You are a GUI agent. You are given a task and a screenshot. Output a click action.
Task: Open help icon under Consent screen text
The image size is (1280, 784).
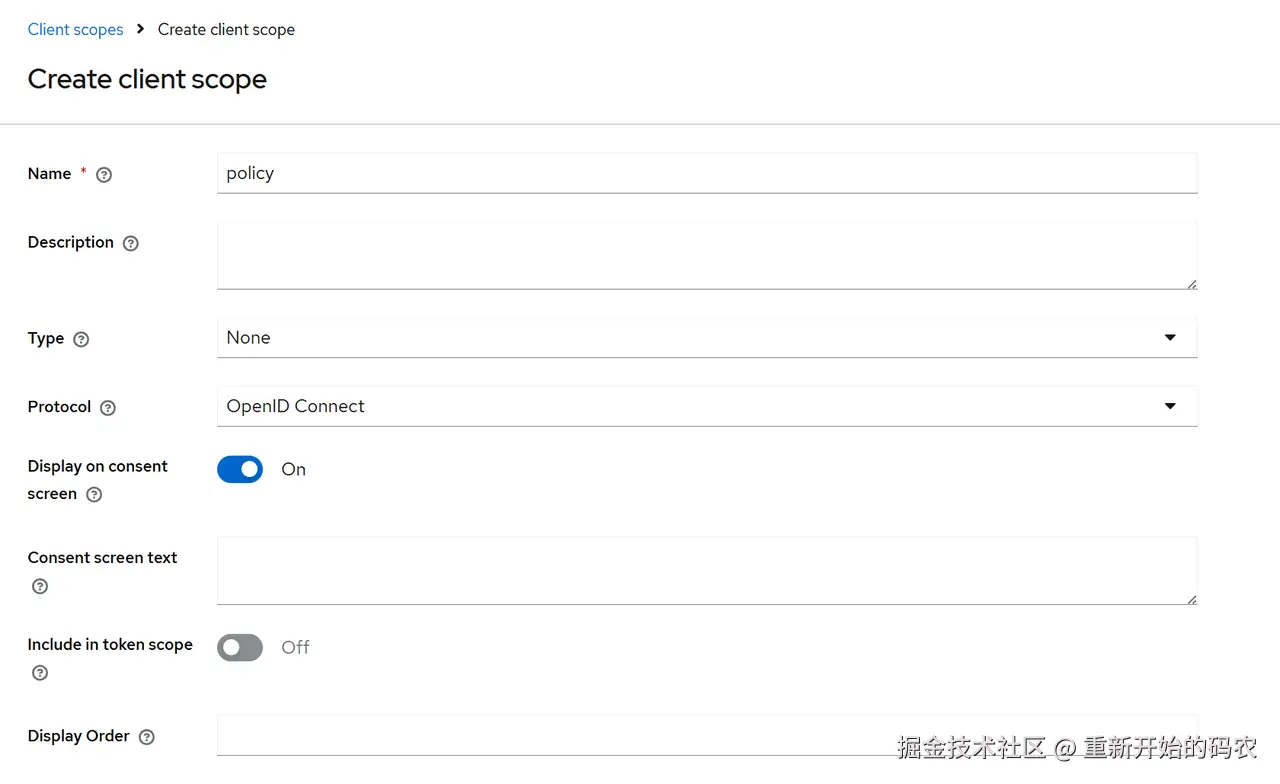[40, 586]
